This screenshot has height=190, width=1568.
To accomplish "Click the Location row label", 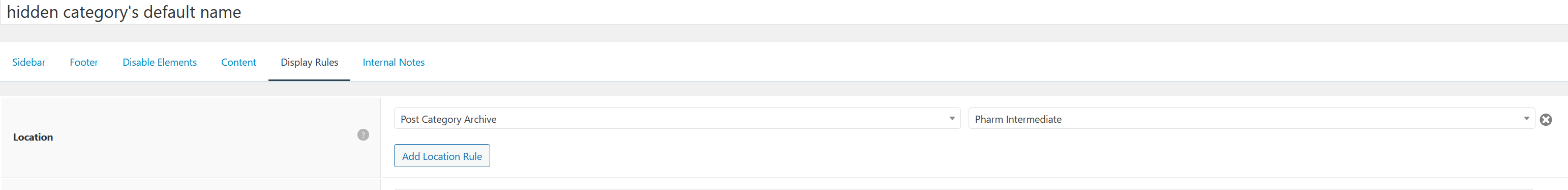I will click(33, 137).
